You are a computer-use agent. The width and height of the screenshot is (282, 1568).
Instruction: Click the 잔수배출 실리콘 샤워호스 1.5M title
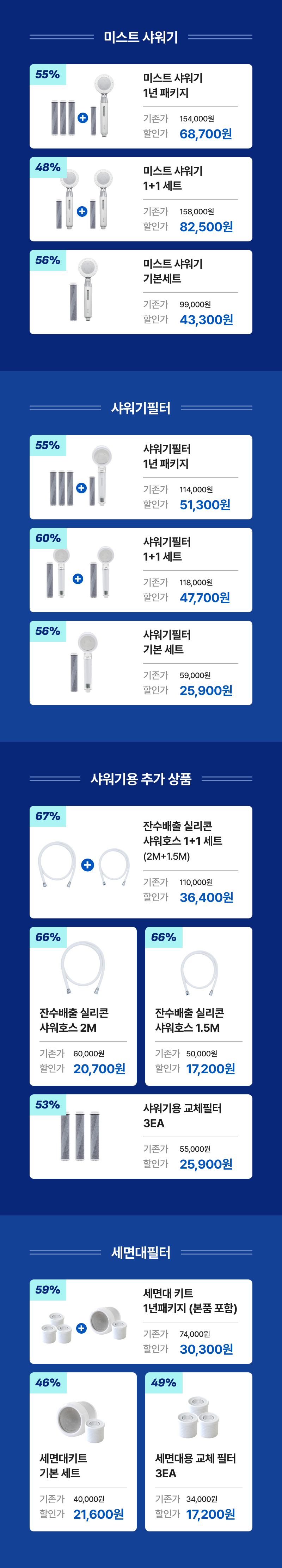pyautogui.click(x=189, y=1020)
